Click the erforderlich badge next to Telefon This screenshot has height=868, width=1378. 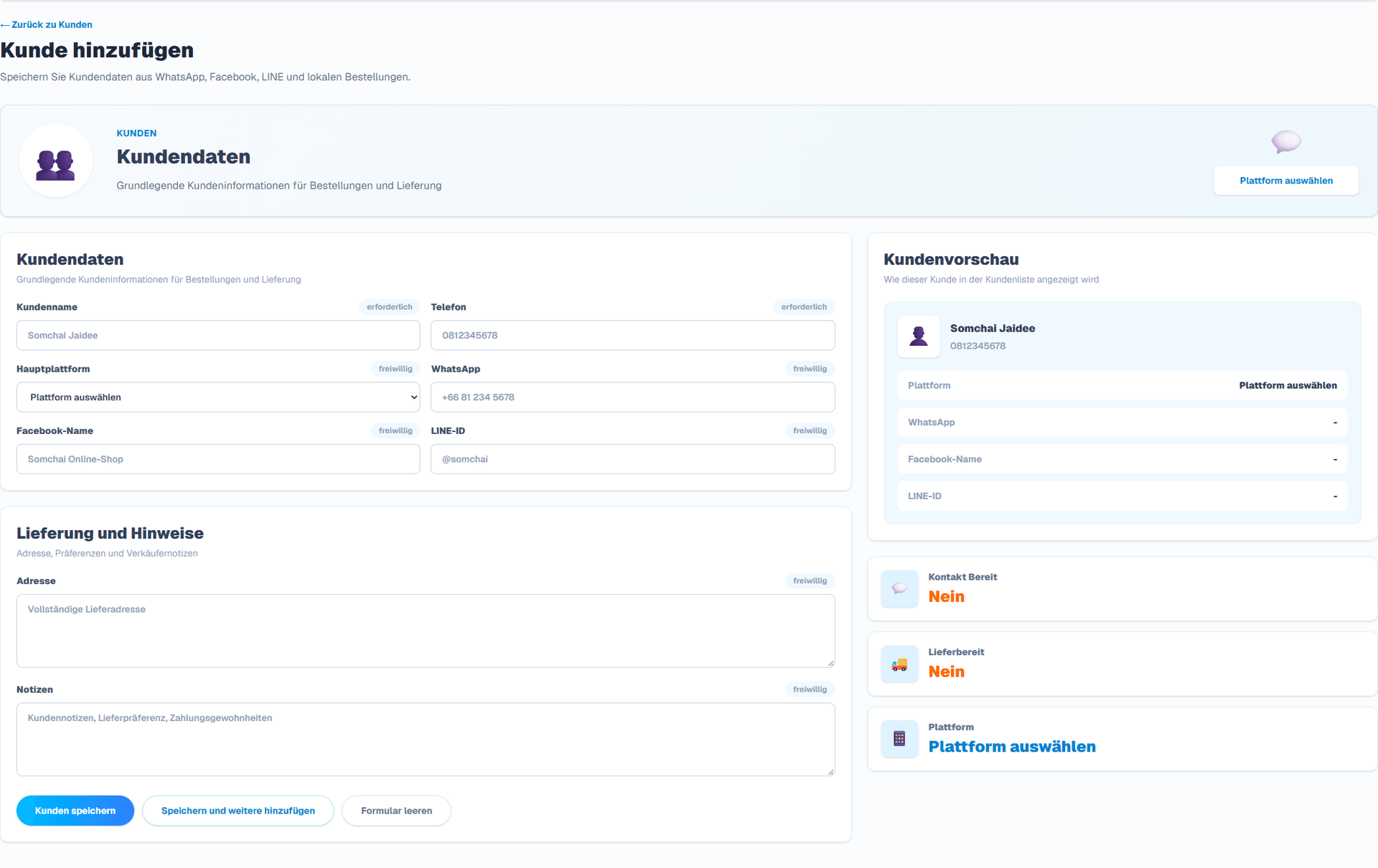(x=804, y=307)
